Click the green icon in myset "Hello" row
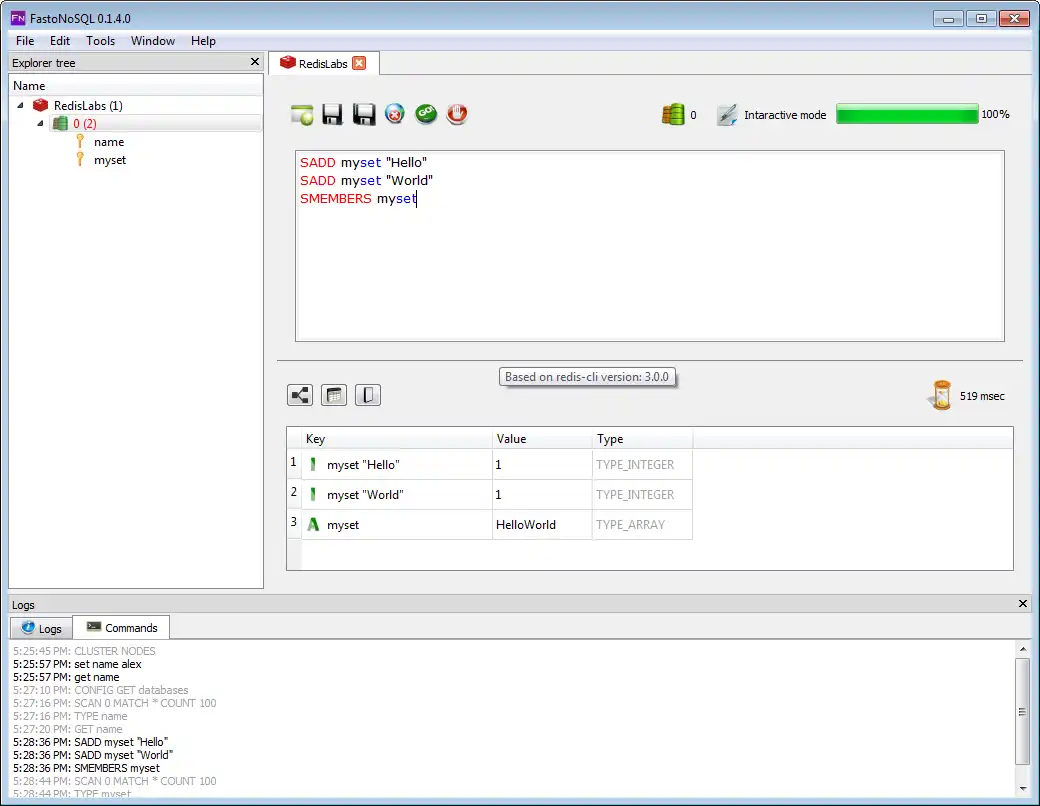Viewport: 1040px width, 806px height. click(x=313, y=464)
